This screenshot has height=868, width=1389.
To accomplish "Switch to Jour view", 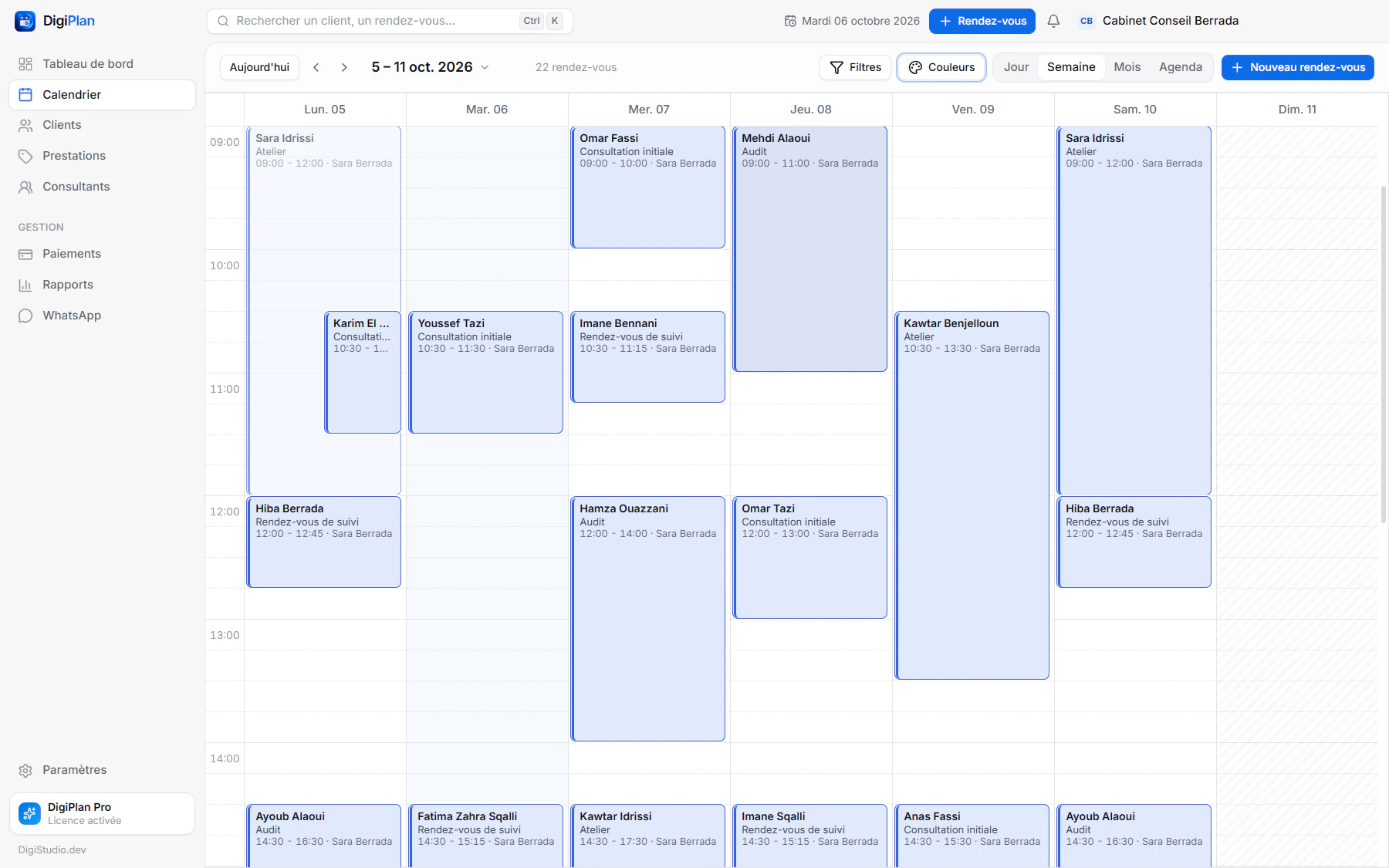I will [1016, 67].
